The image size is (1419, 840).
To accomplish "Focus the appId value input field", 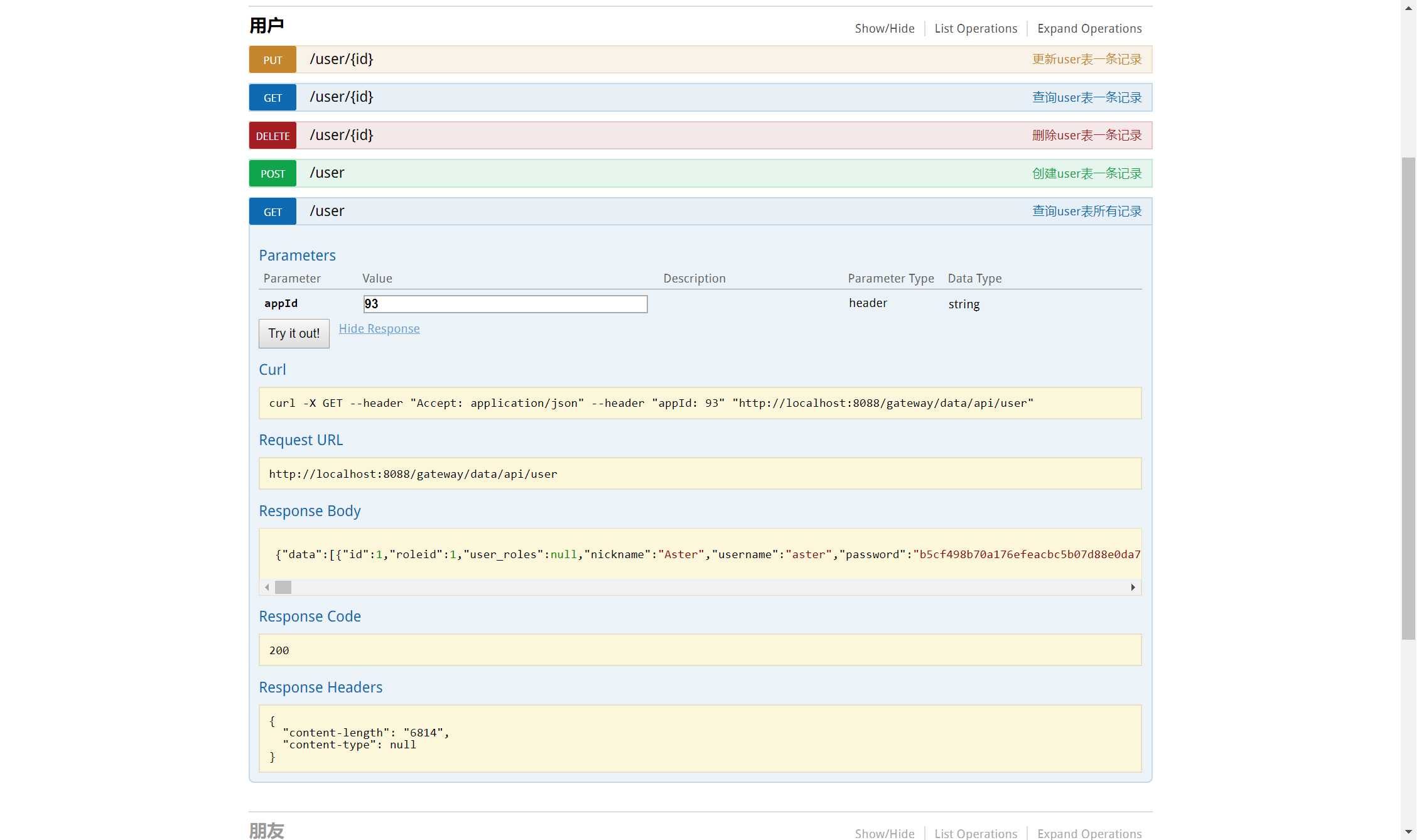I will [x=505, y=304].
